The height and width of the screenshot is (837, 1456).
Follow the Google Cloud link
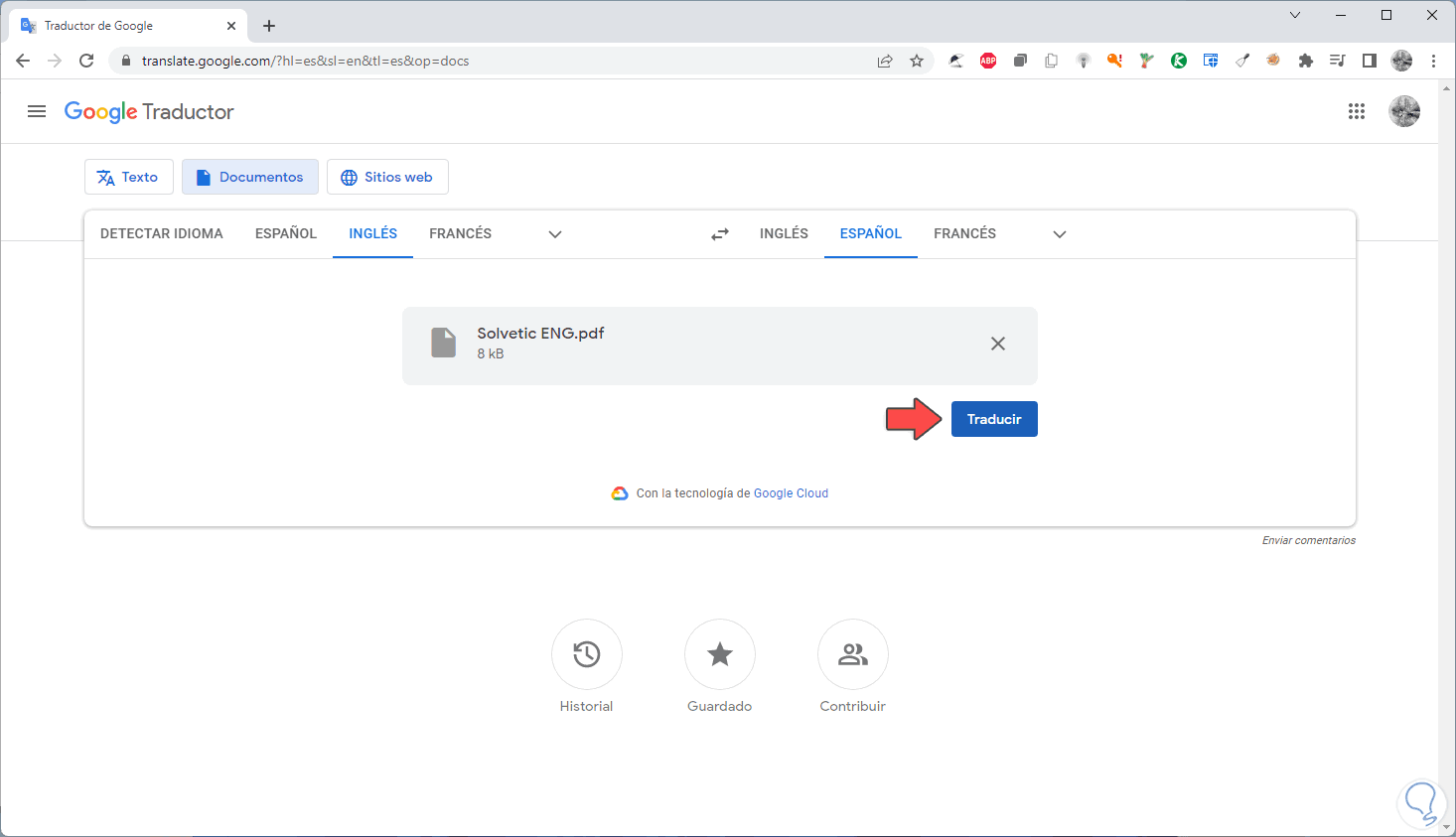pos(791,493)
